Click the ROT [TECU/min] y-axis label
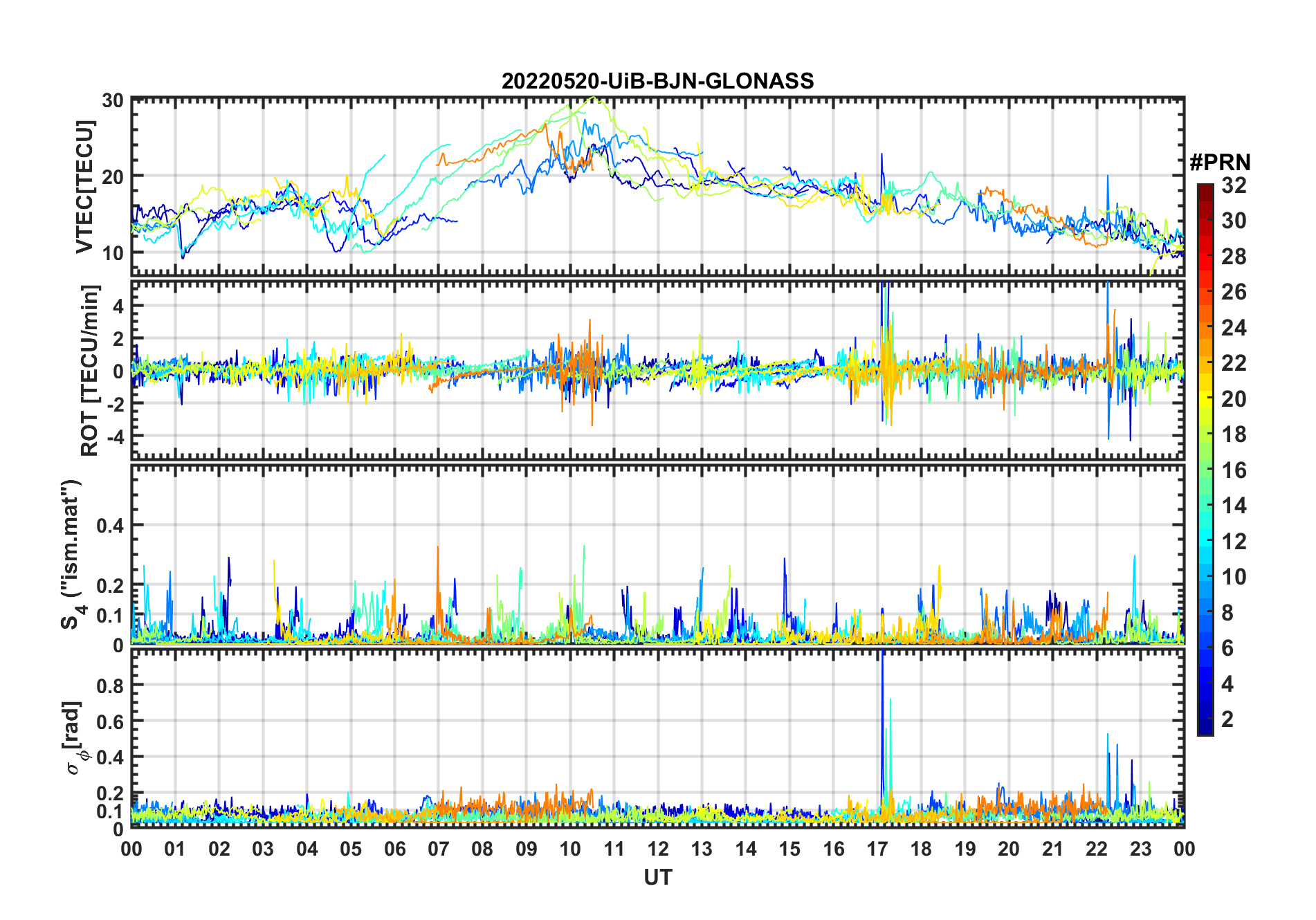This screenshot has width=1316, height=920. coord(89,370)
